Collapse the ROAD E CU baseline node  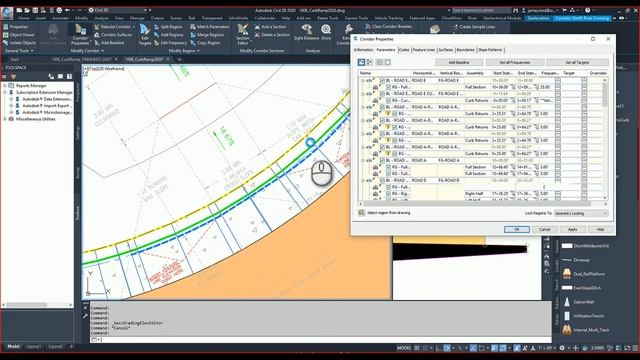tap(362, 94)
